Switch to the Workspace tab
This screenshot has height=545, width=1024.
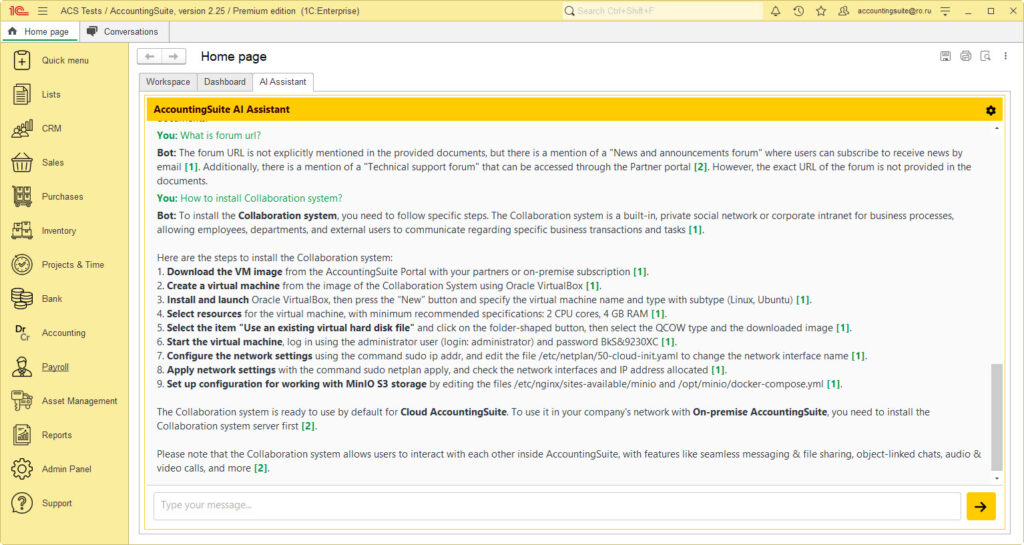(167, 82)
